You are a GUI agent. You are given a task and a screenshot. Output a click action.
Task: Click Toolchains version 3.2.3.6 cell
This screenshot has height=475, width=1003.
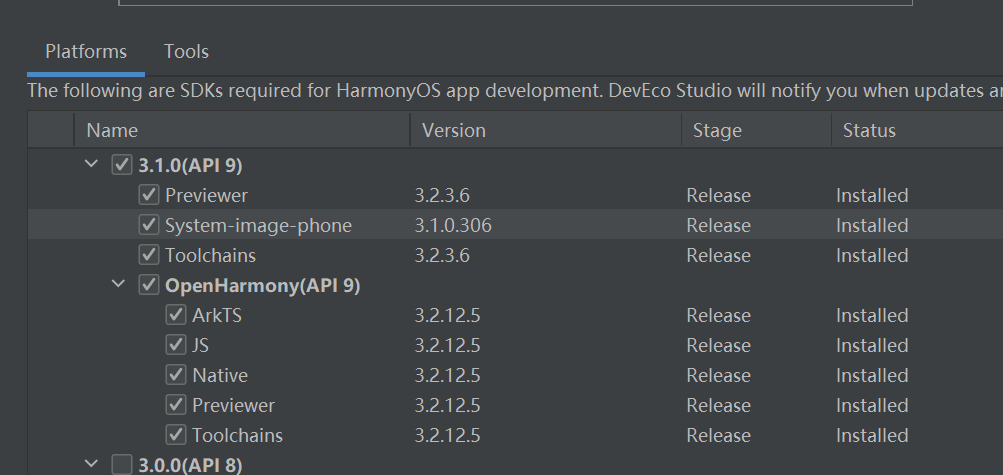442,255
